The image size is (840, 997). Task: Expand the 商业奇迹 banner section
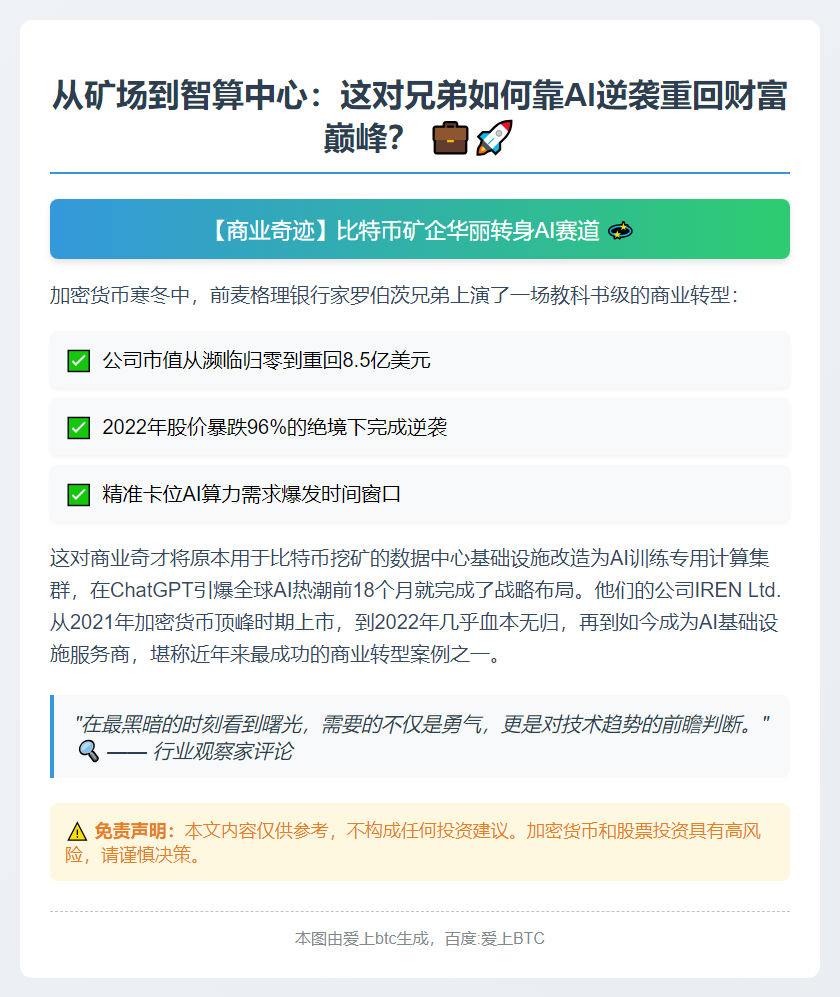(x=420, y=229)
